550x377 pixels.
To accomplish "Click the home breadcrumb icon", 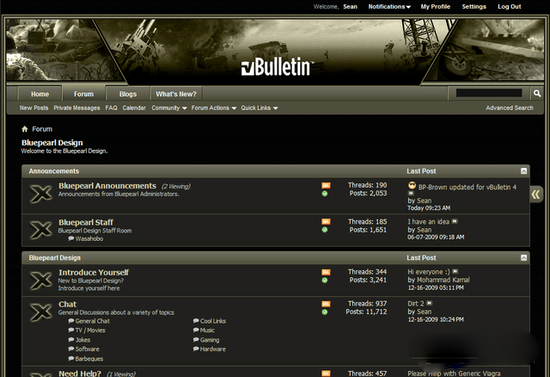I will click(25, 129).
